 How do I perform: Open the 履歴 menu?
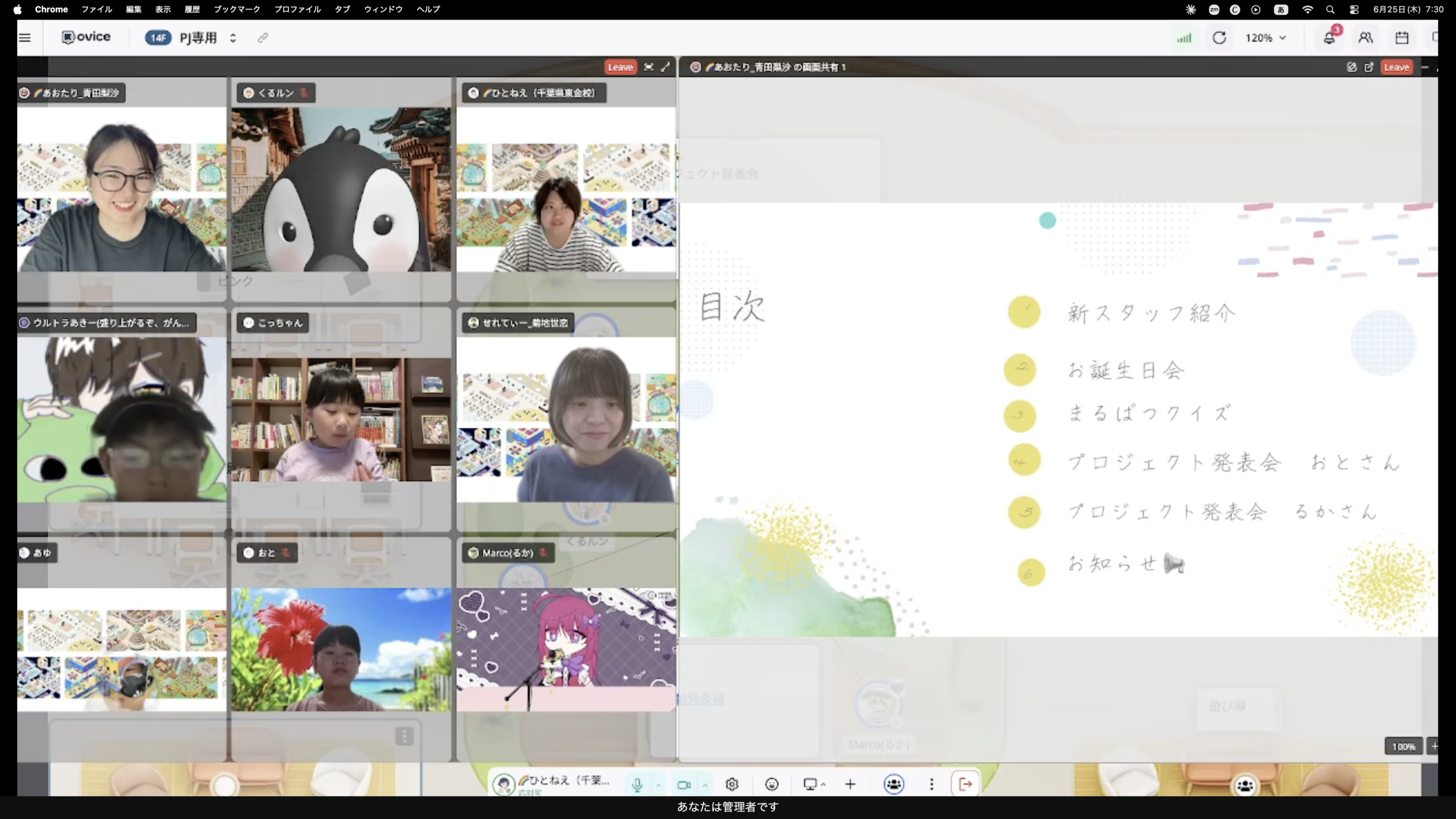click(192, 9)
